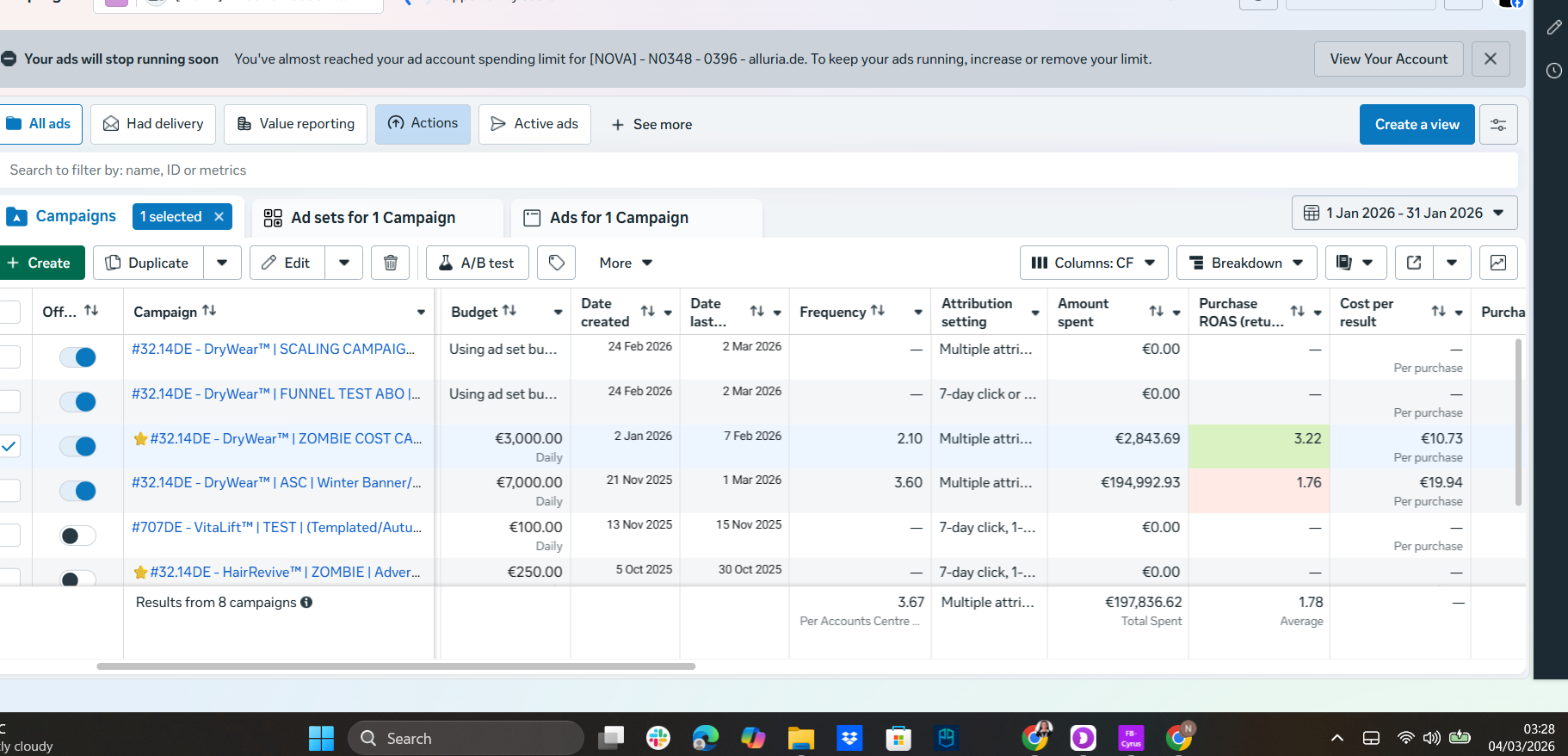Click the star on ZOMBIE COST CA campaign
Viewport: 1568px width, 756px height.
pos(140,438)
